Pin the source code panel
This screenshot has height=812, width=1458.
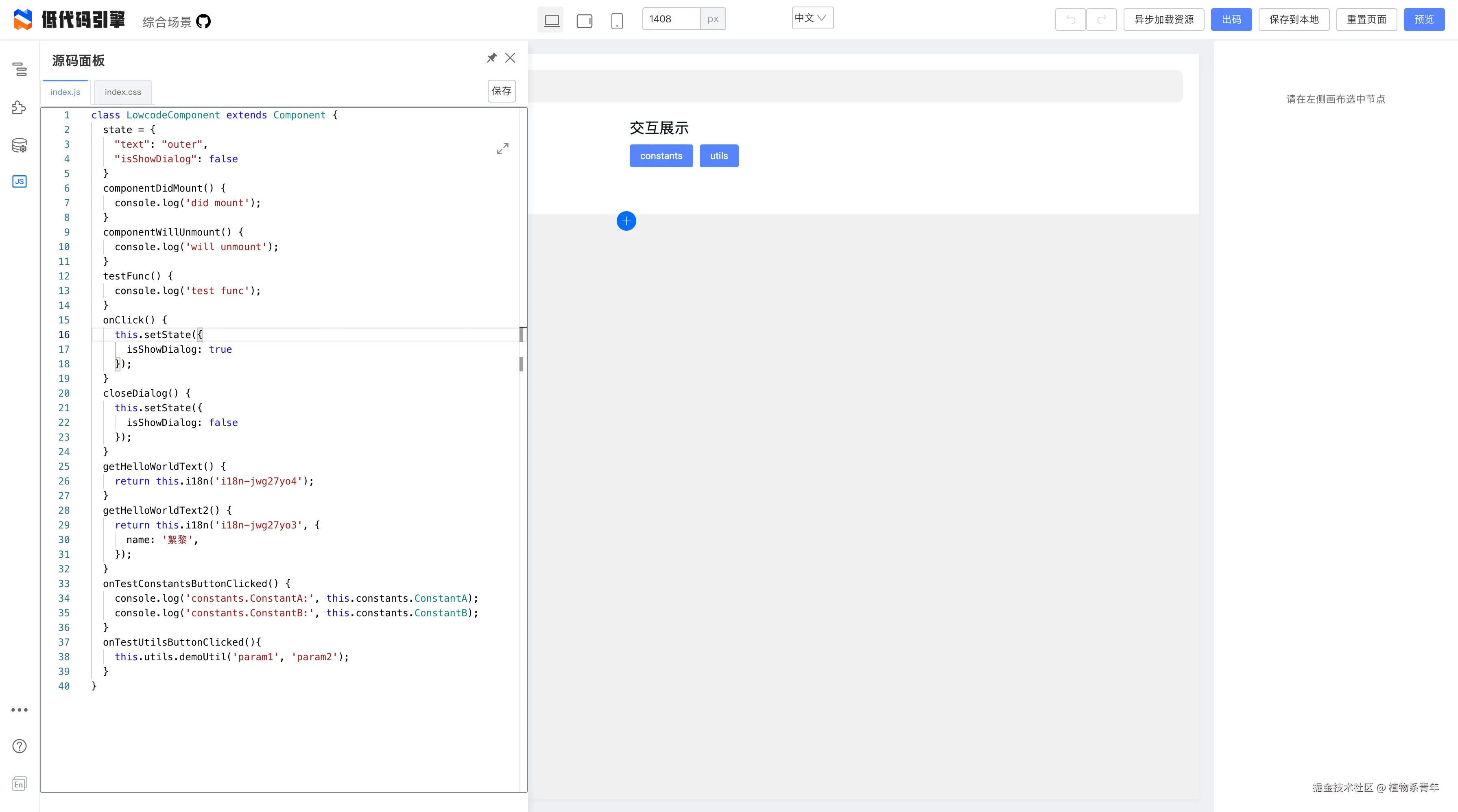491,58
